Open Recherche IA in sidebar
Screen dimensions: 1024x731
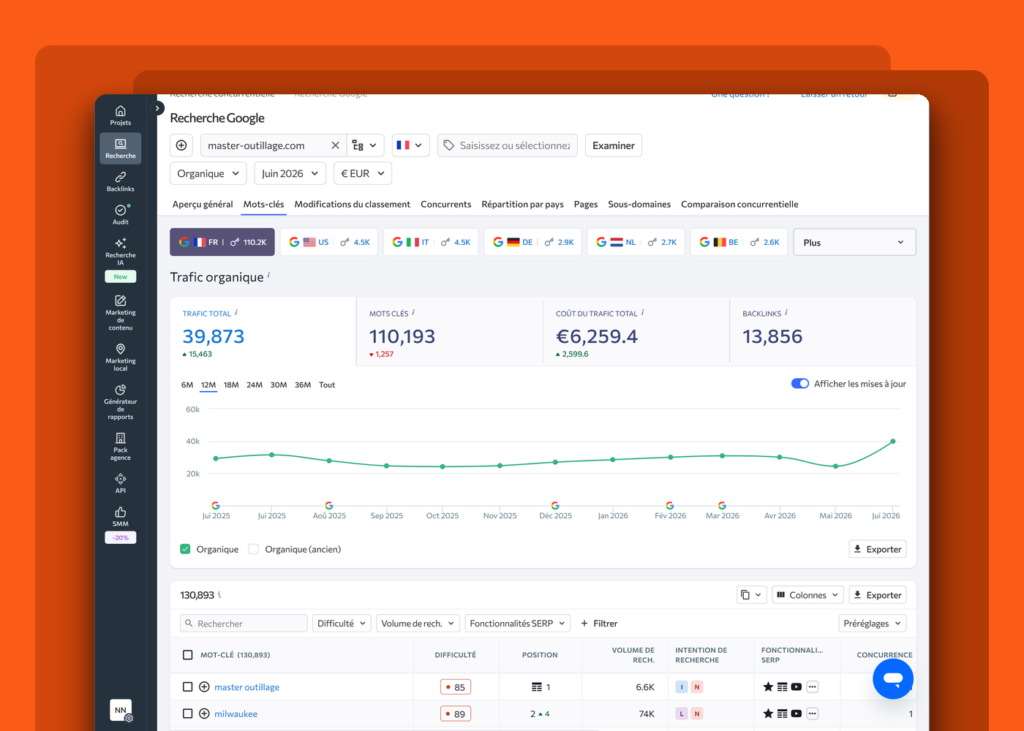tap(120, 252)
